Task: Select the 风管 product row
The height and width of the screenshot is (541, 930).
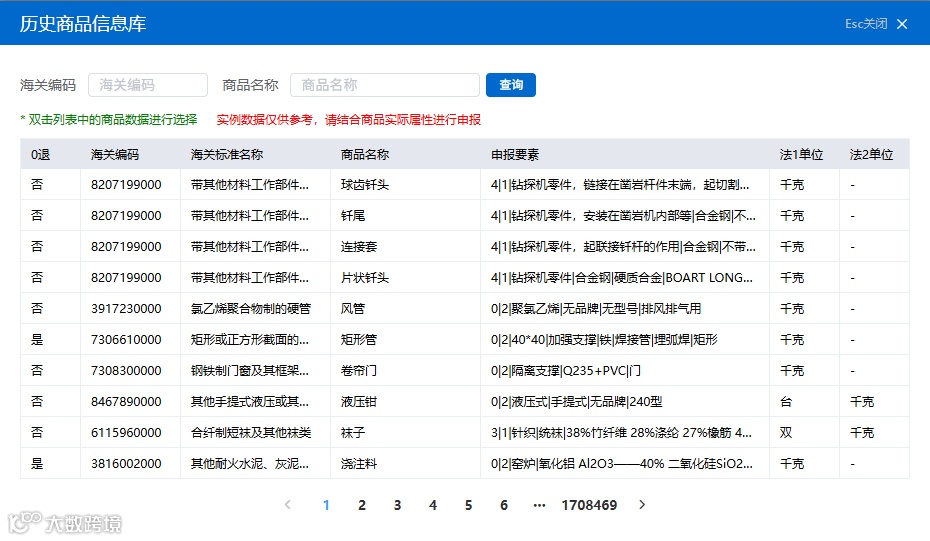Action: click(464, 308)
